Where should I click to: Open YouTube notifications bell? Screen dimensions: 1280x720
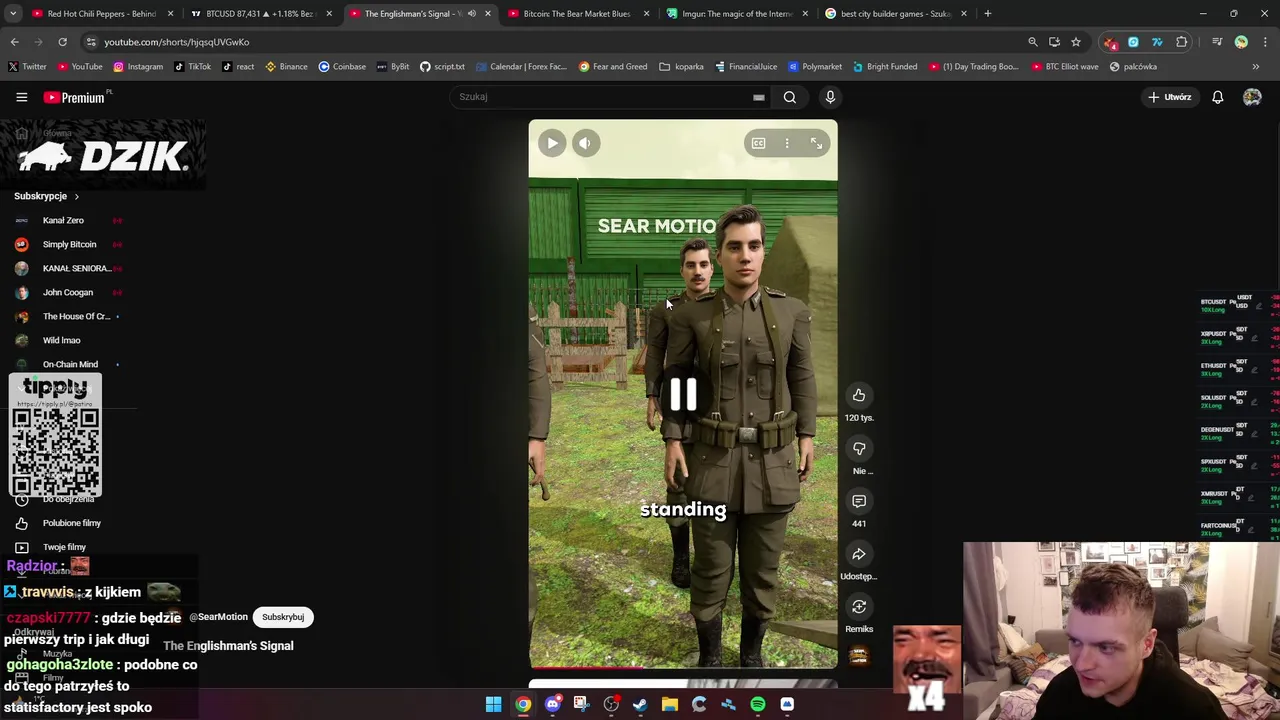pos(1218,97)
